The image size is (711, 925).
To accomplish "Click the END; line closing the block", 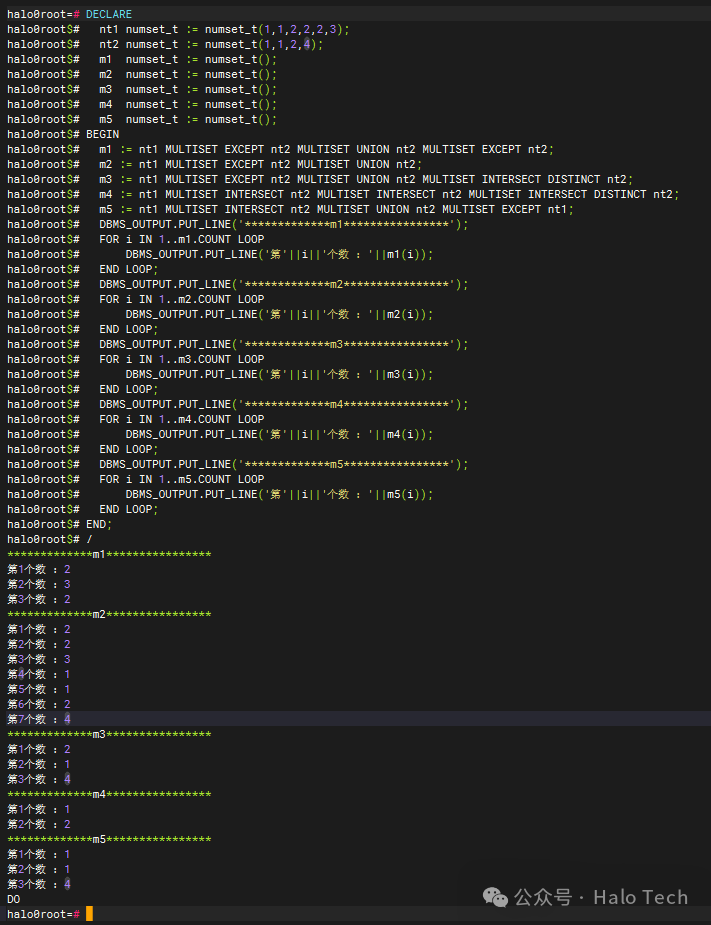I will 99,524.
